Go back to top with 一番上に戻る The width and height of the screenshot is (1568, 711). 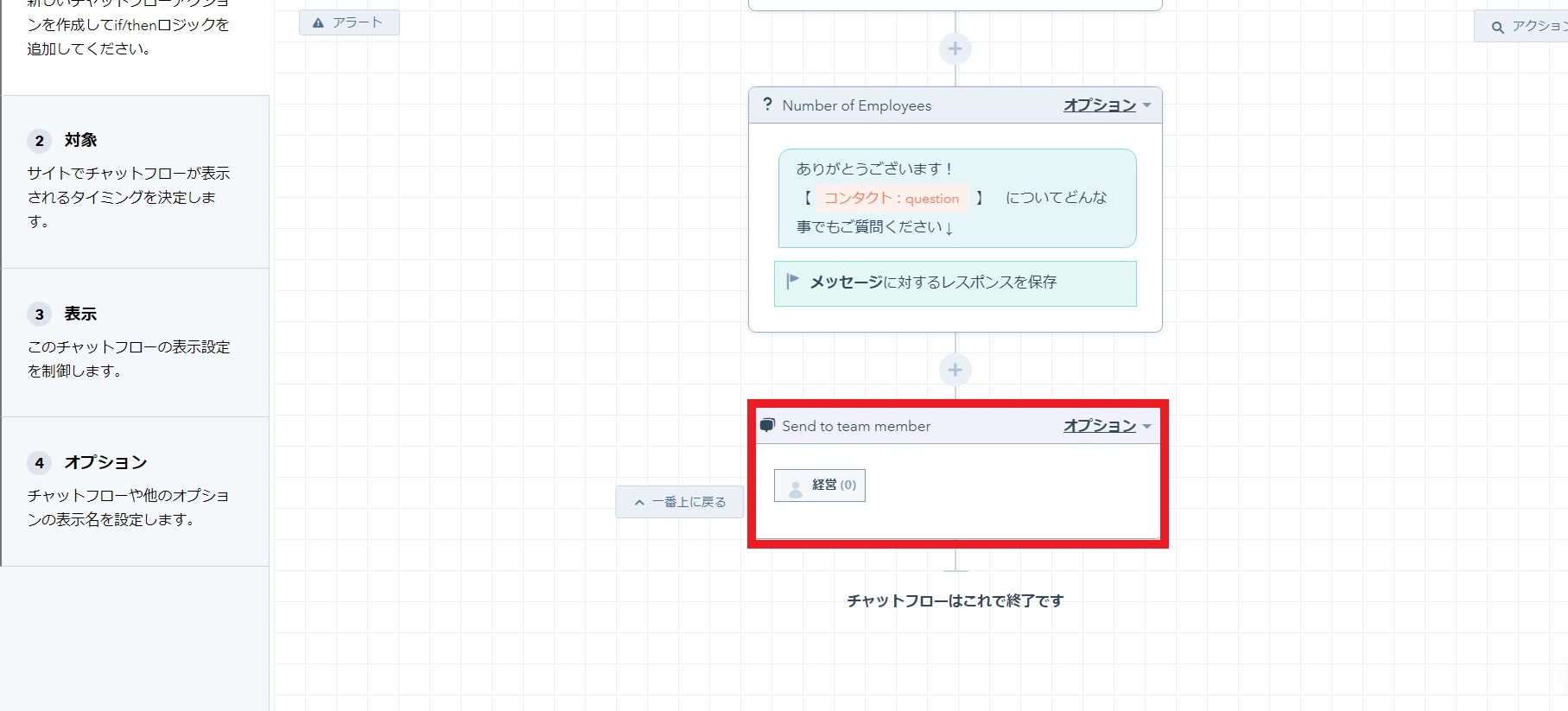point(679,502)
